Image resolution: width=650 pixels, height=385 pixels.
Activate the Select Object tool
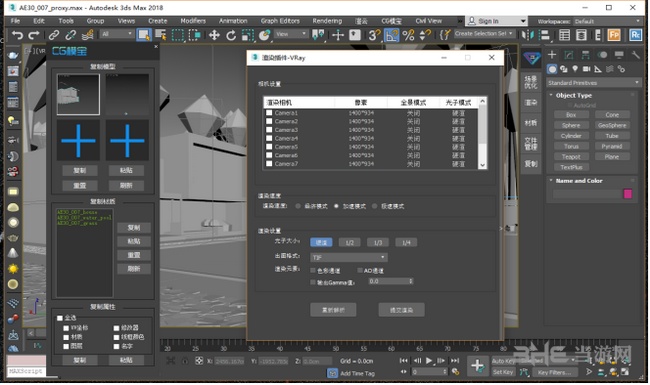click(143, 35)
